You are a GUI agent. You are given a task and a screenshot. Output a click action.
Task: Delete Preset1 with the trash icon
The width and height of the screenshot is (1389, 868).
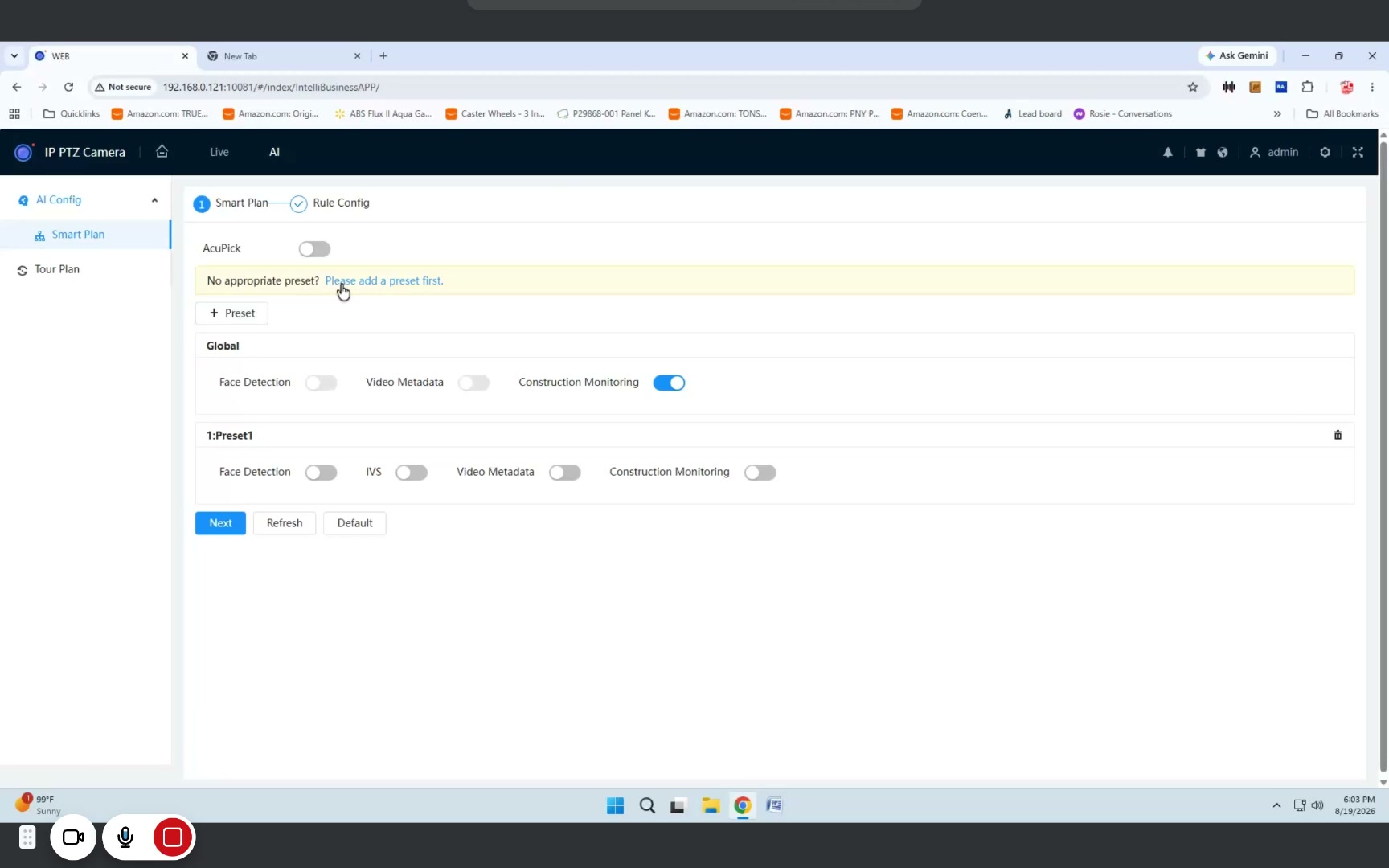coord(1338,435)
